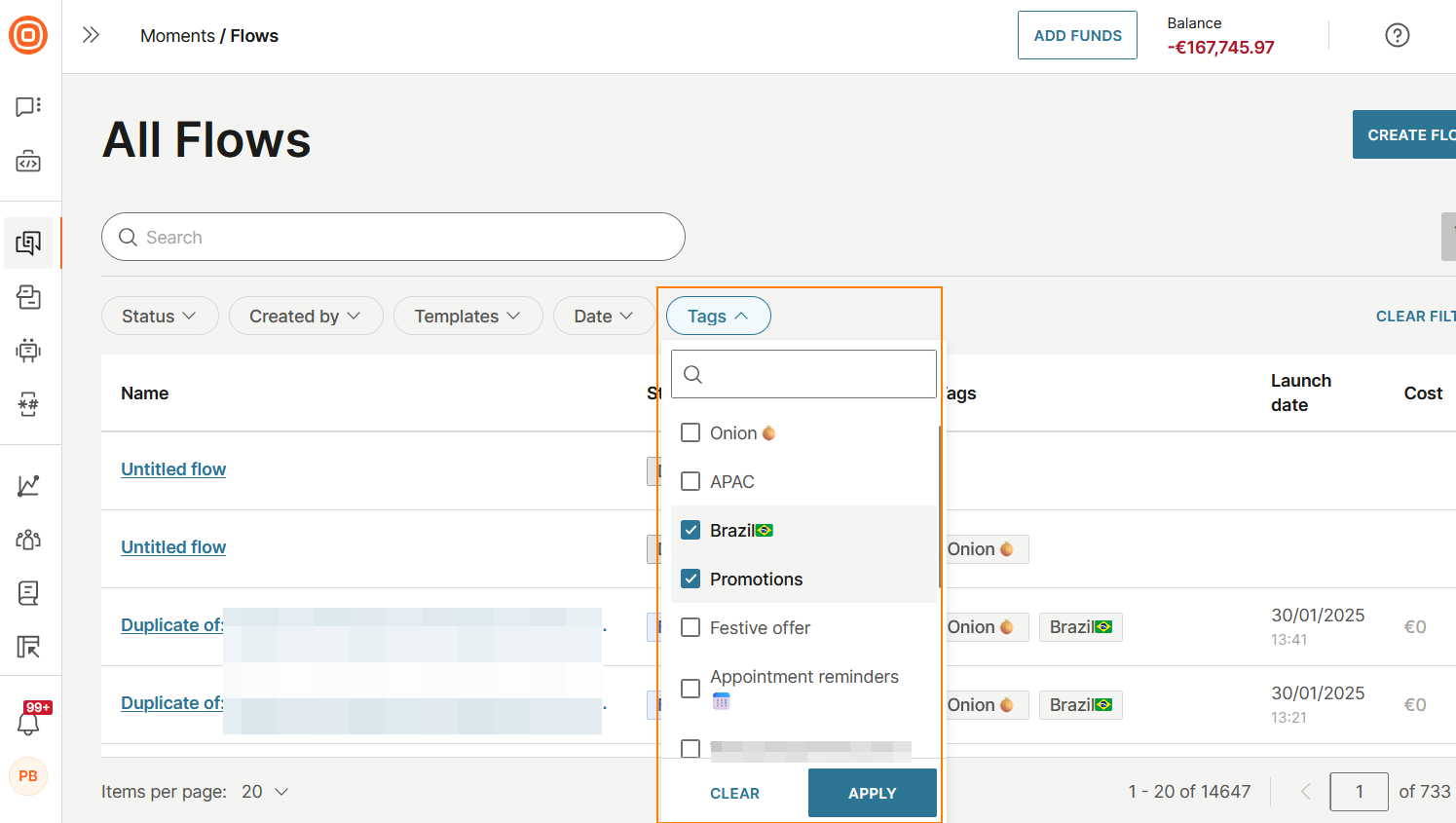Open the Answers chatbot sidebar icon
This screenshot has width=1456, height=823.
pyautogui.click(x=28, y=351)
